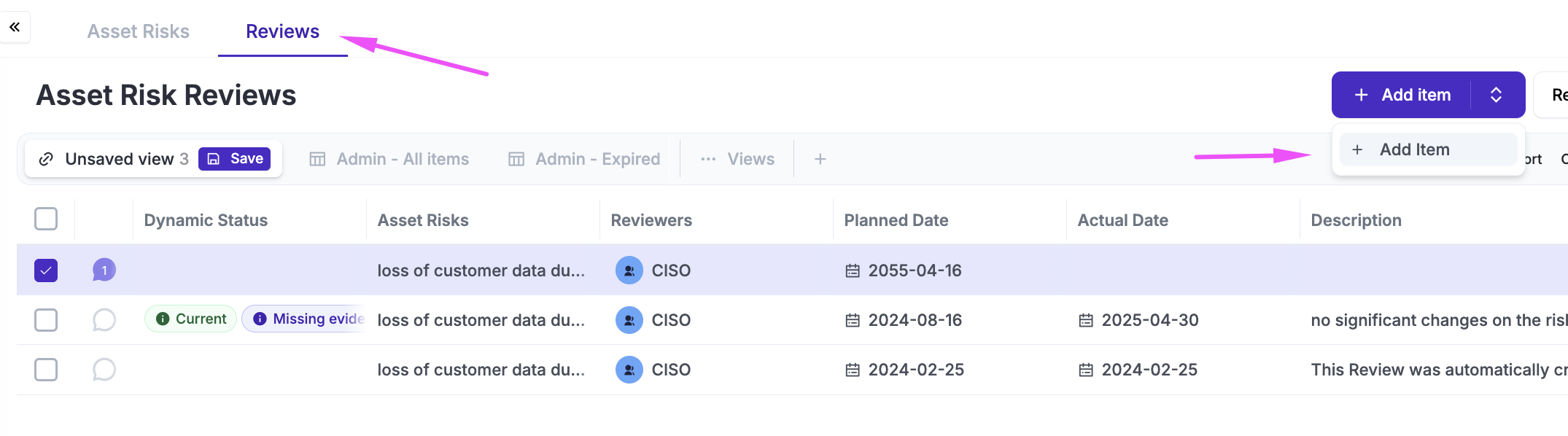Click the main Add item button
The width and height of the screenshot is (1568, 436).
(1402, 95)
